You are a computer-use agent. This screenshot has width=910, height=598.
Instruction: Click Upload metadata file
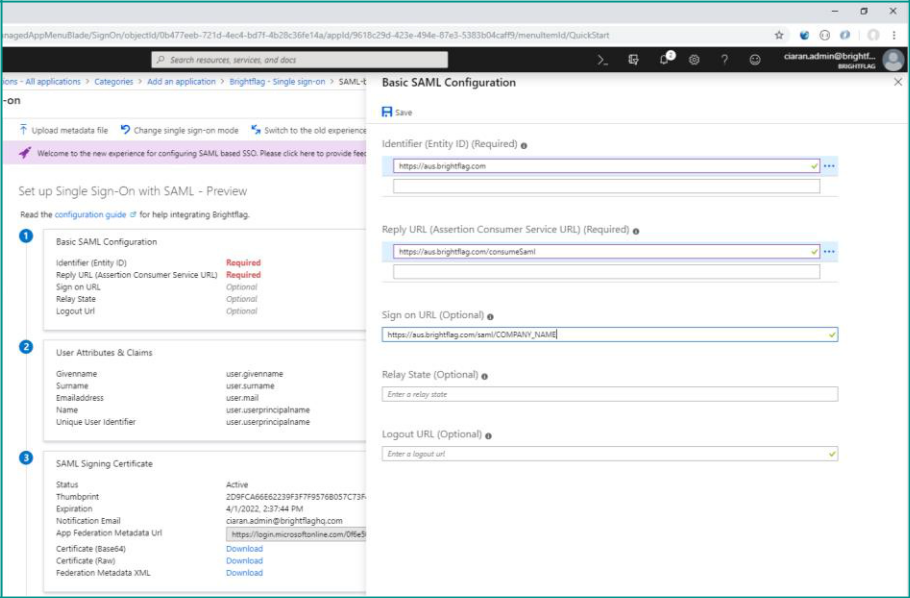[63, 130]
